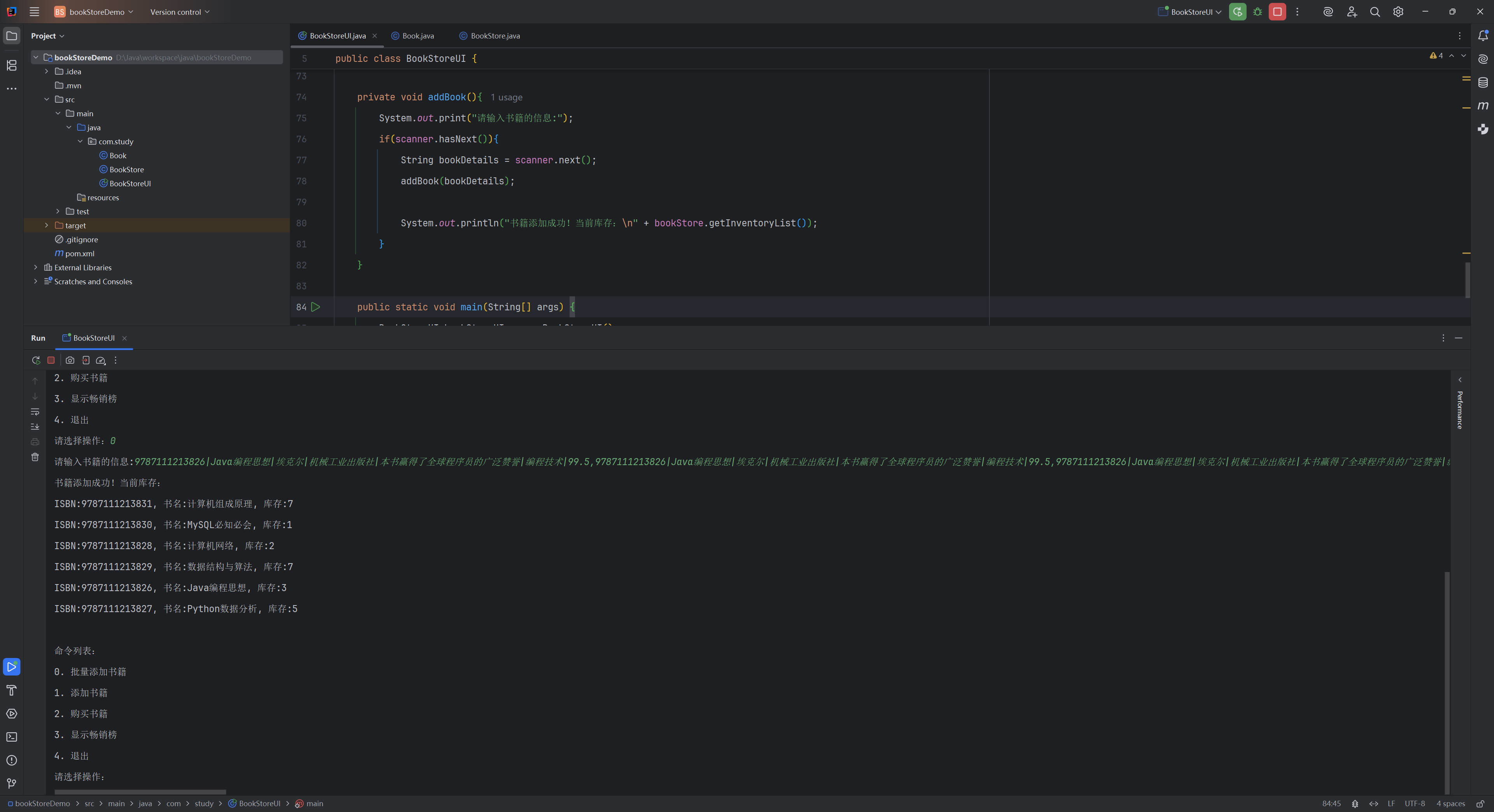Open the Version control dropdown
The width and height of the screenshot is (1494, 812).
click(x=180, y=12)
